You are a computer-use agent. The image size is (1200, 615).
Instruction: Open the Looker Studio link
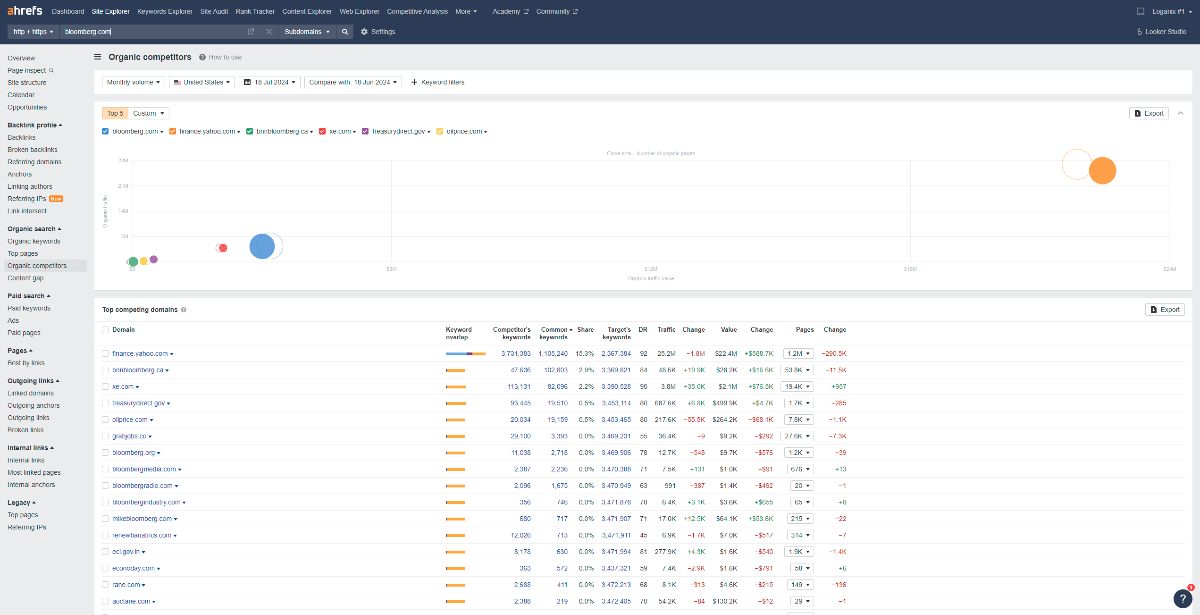[x=1162, y=31]
